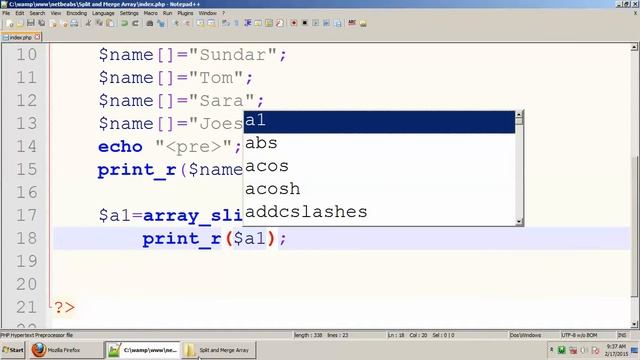The width and height of the screenshot is (640, 360).
Task: Open the Encoding menu
Action: 77,13
